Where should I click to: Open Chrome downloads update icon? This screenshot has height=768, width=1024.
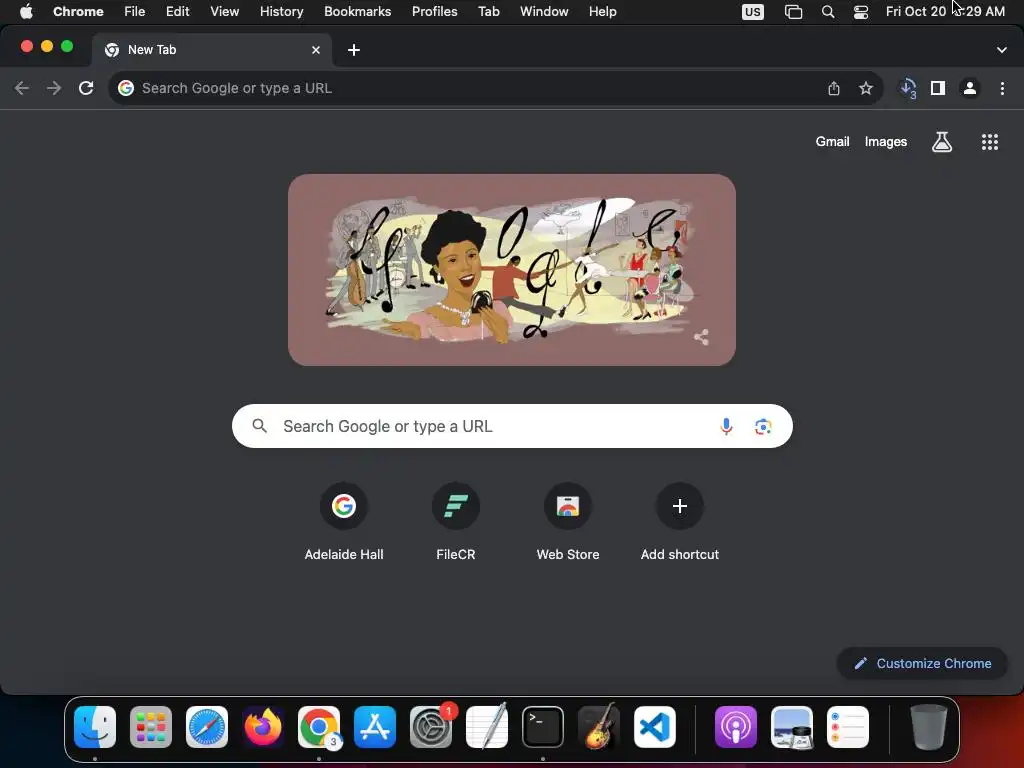(x=908, y=88)
